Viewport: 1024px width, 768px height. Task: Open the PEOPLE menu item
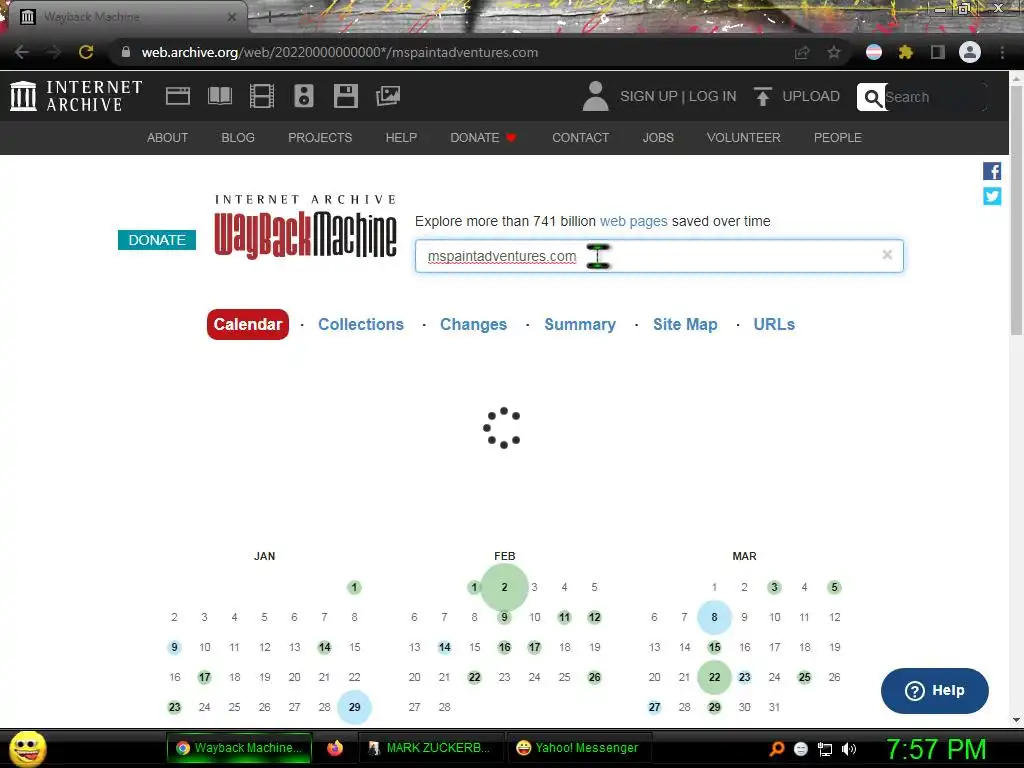point(838,138)
